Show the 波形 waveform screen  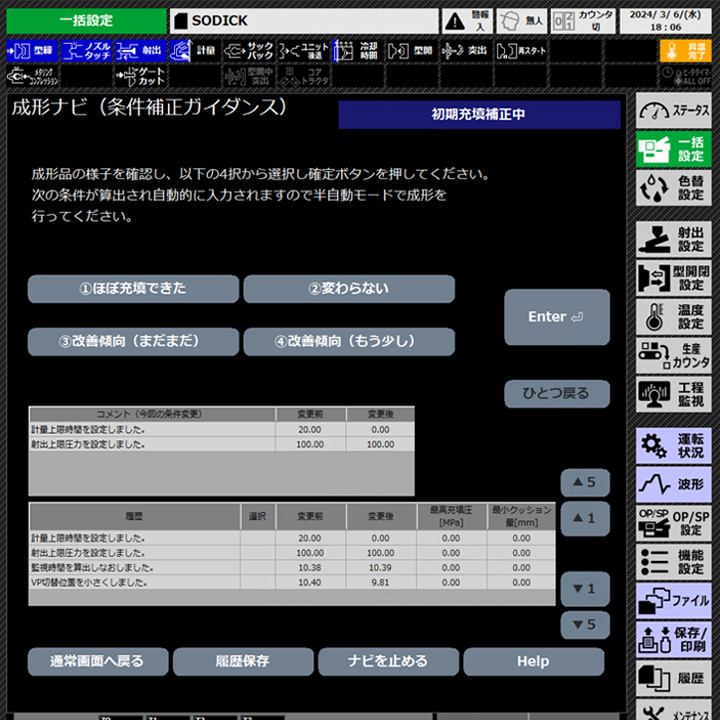tap(673, 484)
